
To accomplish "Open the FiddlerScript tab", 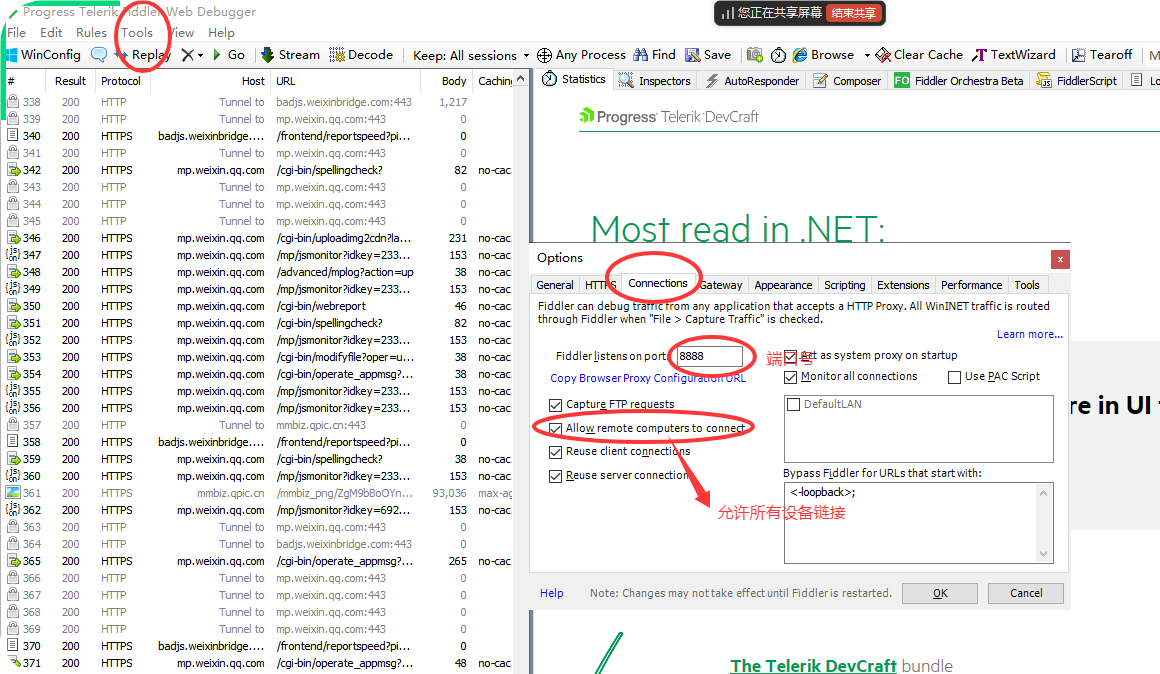I will click(x=1076, y=81).
